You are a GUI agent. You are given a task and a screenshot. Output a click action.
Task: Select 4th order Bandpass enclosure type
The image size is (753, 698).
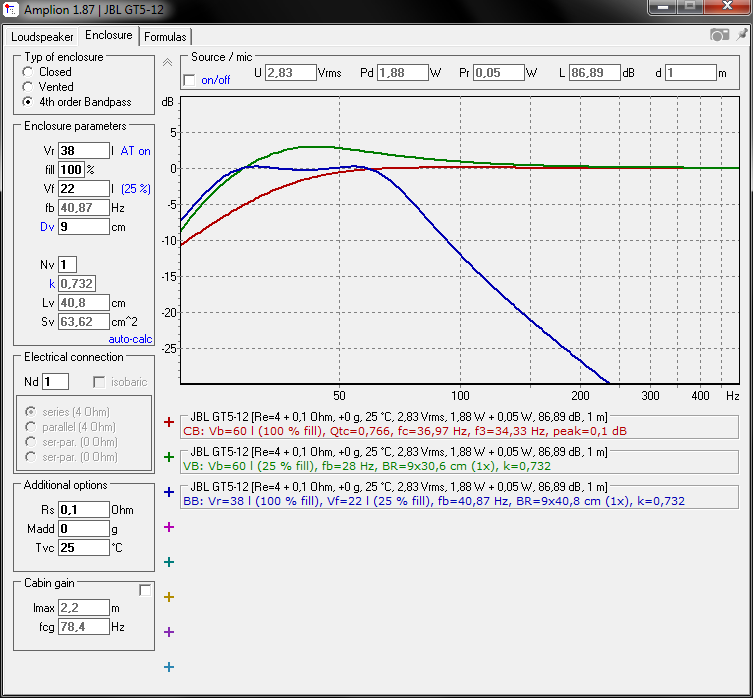tap(27, 102)
